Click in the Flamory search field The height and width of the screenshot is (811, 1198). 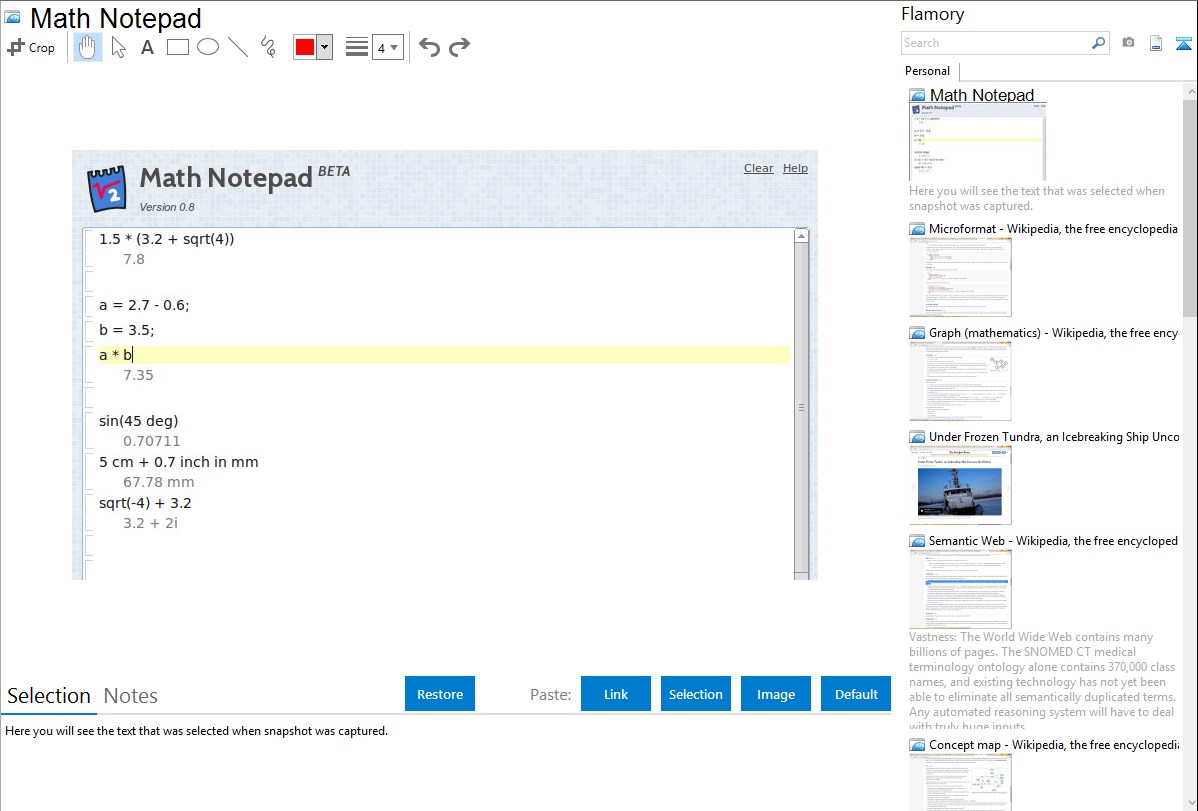[995, 43]
